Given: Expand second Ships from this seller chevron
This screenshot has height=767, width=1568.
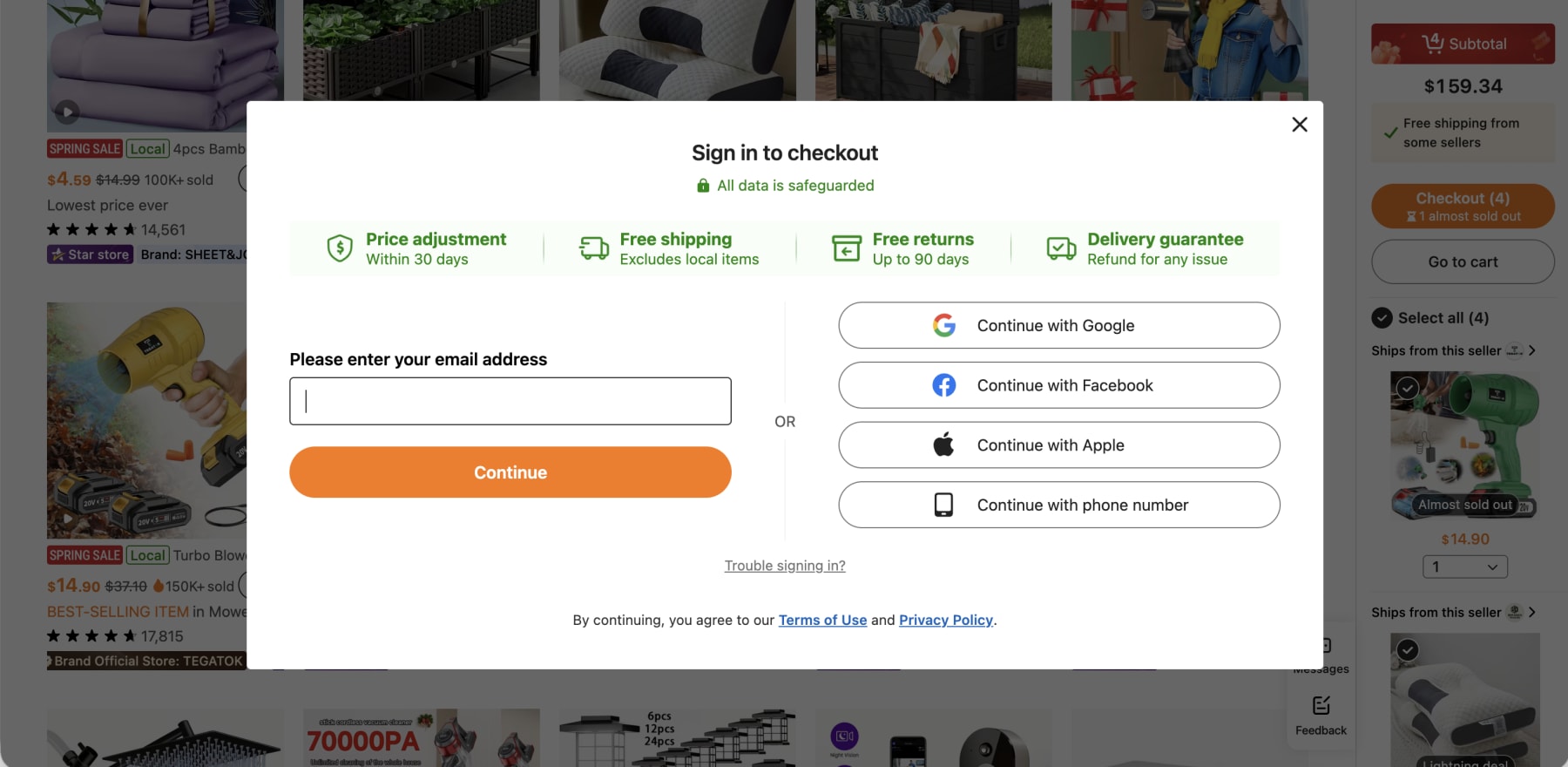Looking at the screenshot, I should tap(1532, 612).
